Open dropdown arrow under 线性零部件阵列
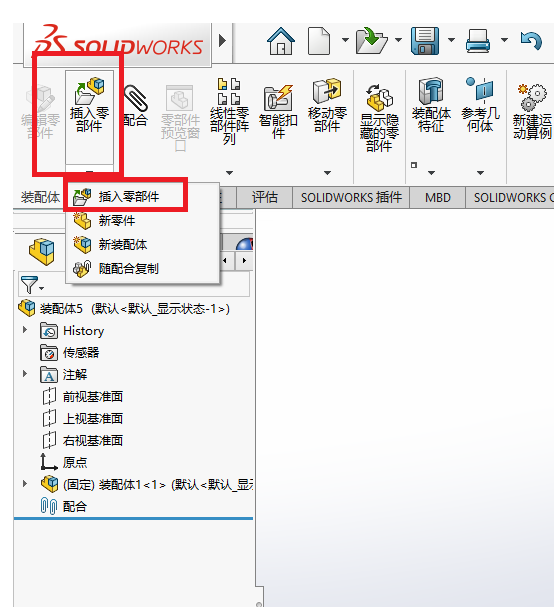 coord(230,173)
